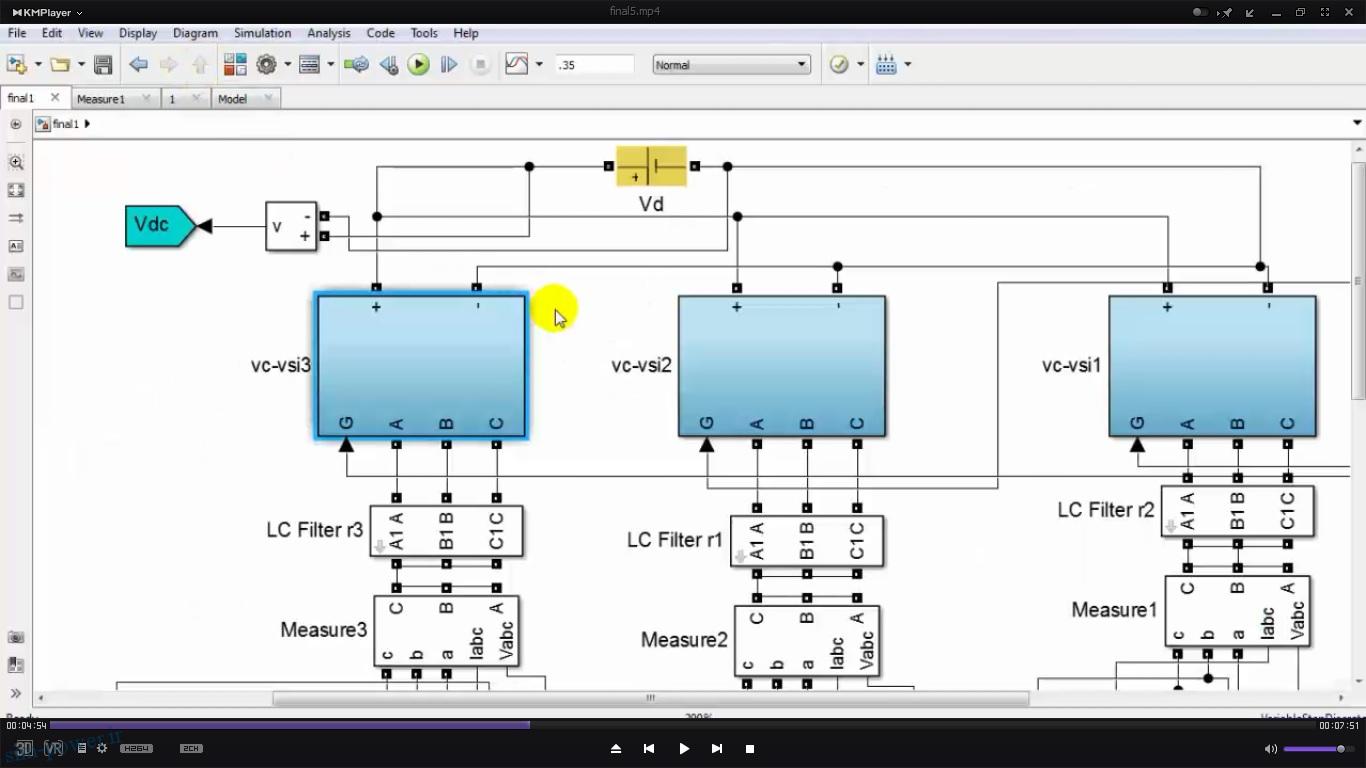
Task: Stop video playback in KMPlayer
Action: pyautogui.click(x=750, y=748)
